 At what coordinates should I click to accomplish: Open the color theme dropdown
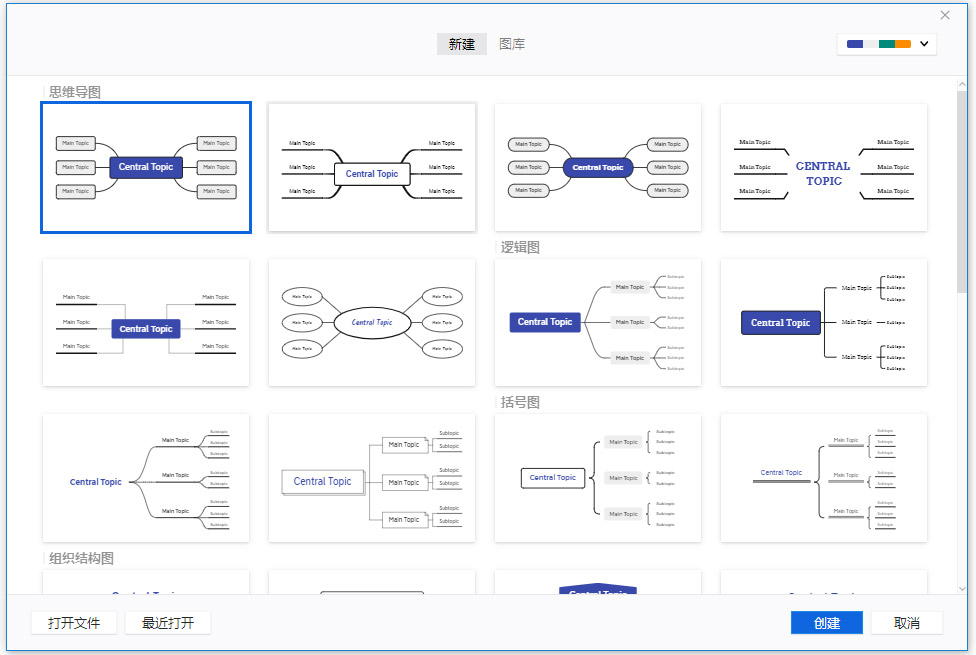pyautogui.click(x=887, y=44)
